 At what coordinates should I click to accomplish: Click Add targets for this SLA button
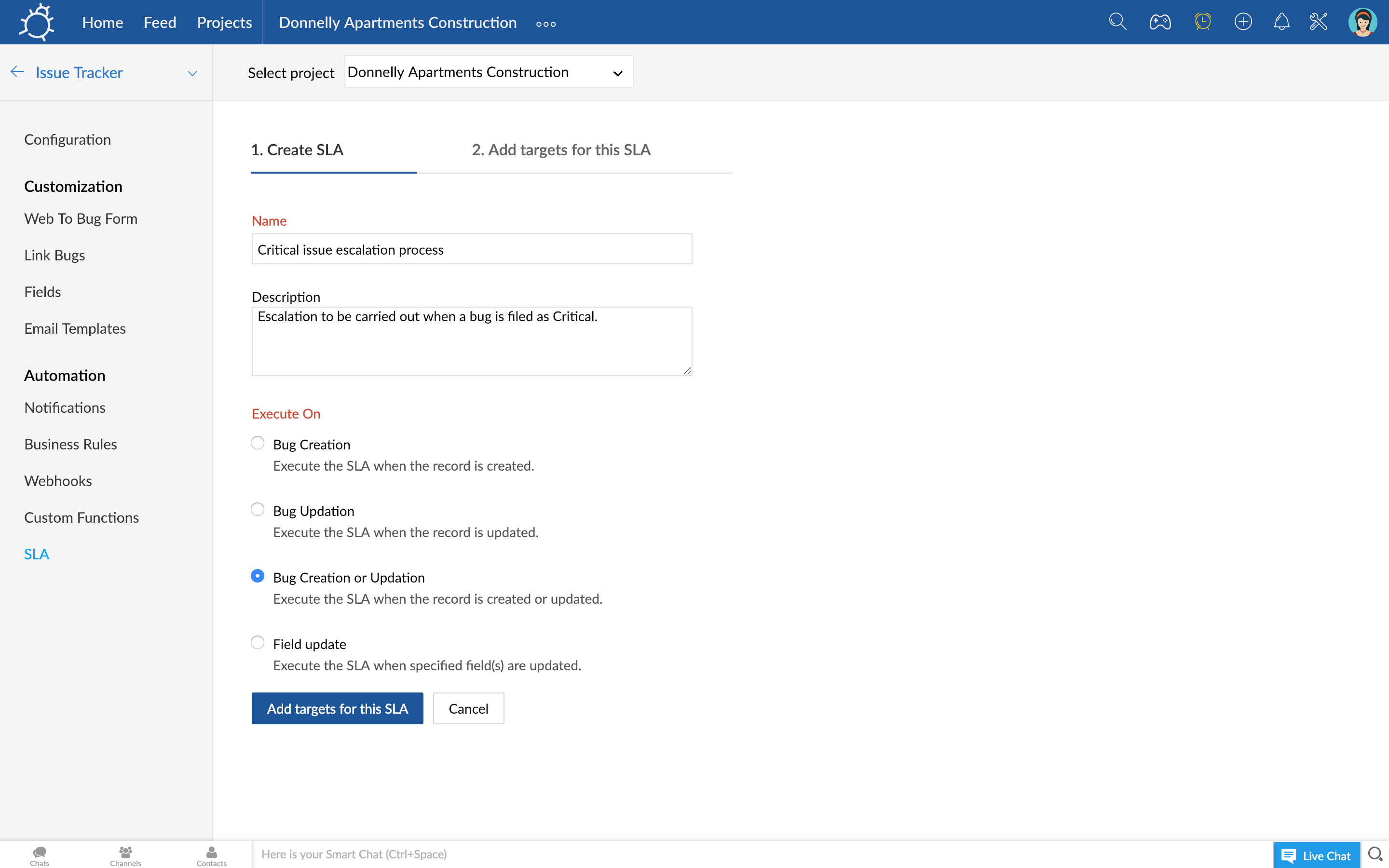pyautogui.click(x=337, y=708)
